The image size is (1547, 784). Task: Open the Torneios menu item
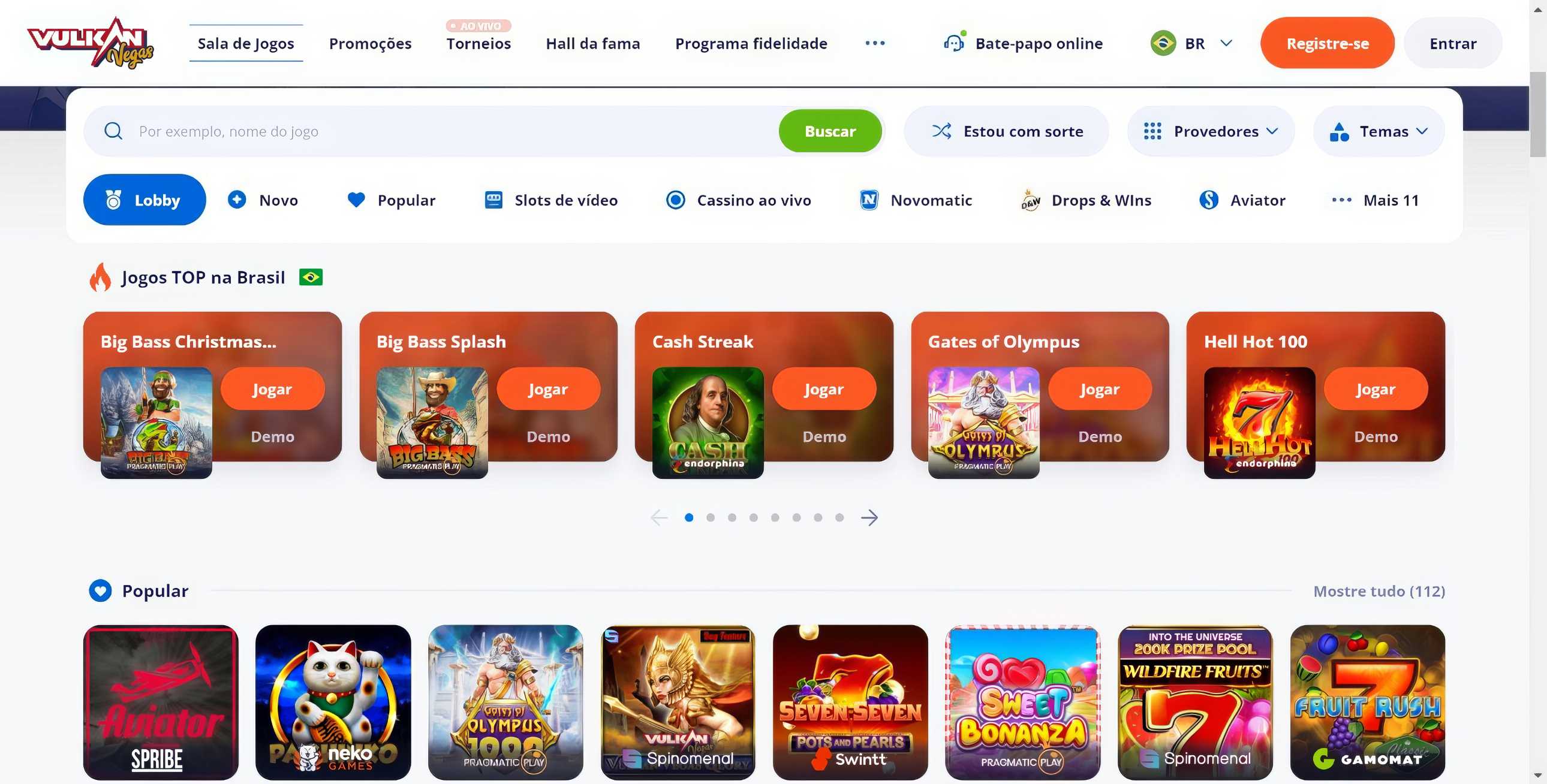(478, 43)
